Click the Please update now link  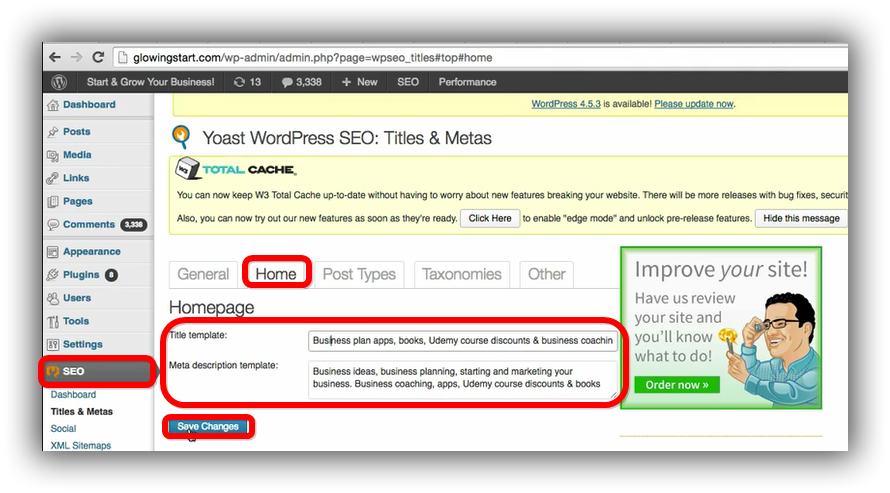pyautogui.click(x=694, y=104)
